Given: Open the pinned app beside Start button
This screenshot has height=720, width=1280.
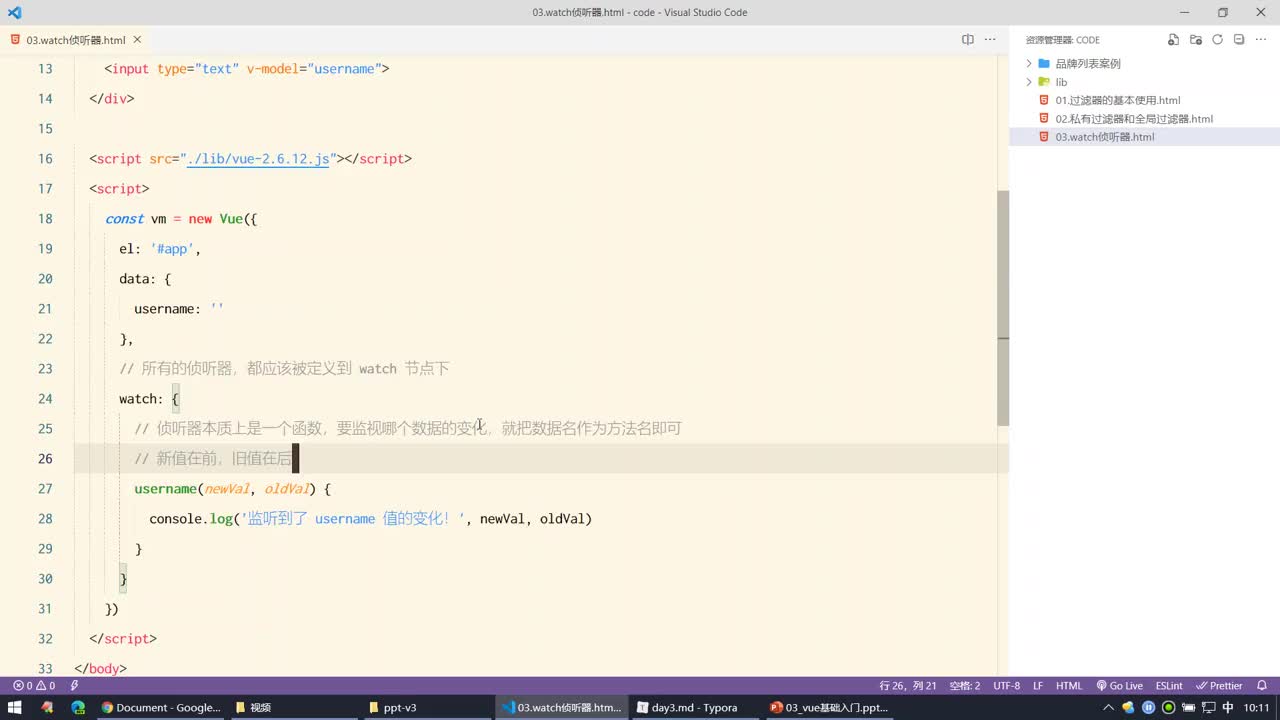Looking at the screenshot, I should pyautogui.click(x=47, y=707).
